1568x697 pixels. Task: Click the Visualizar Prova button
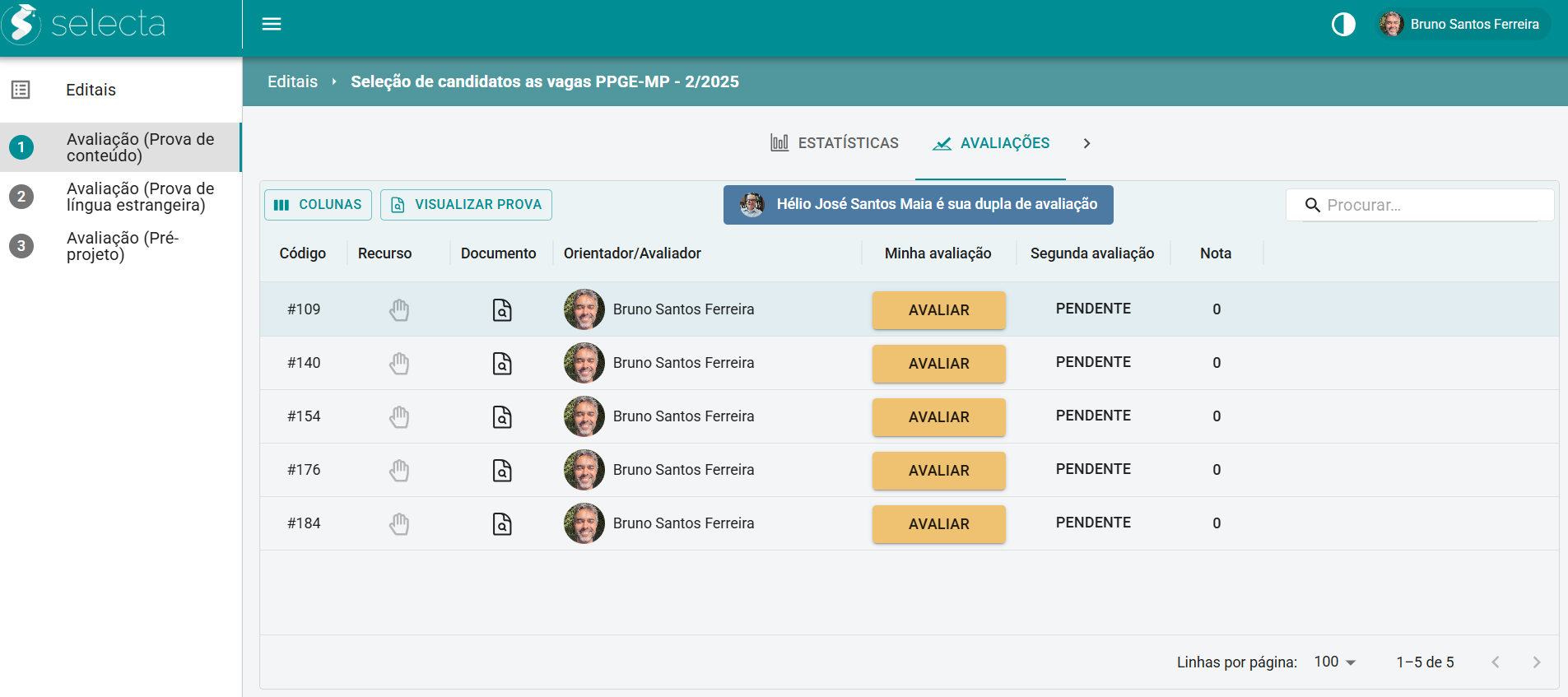pyautogui.click(x=466, y=205)
